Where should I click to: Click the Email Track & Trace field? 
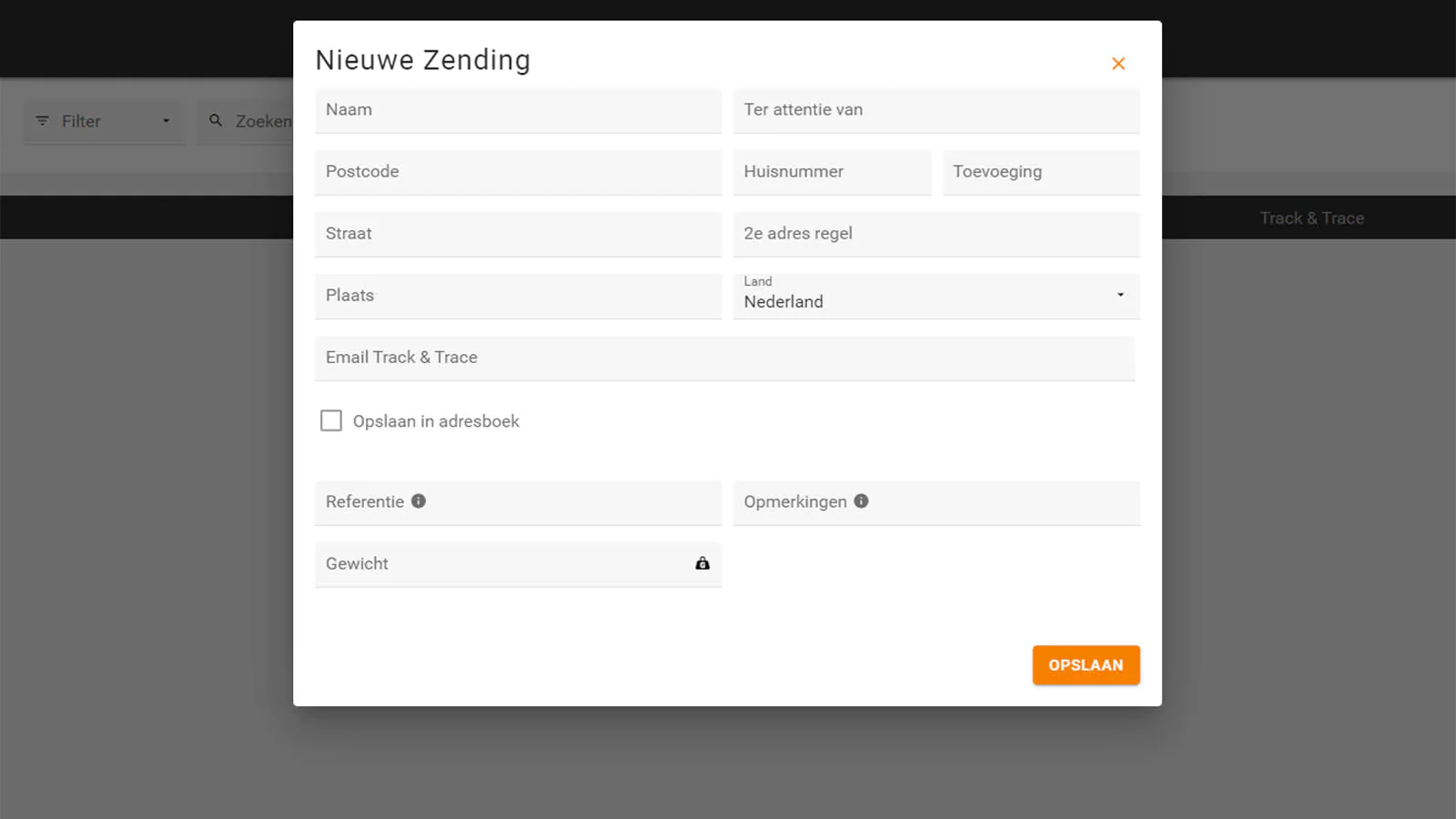coord(724,359)
